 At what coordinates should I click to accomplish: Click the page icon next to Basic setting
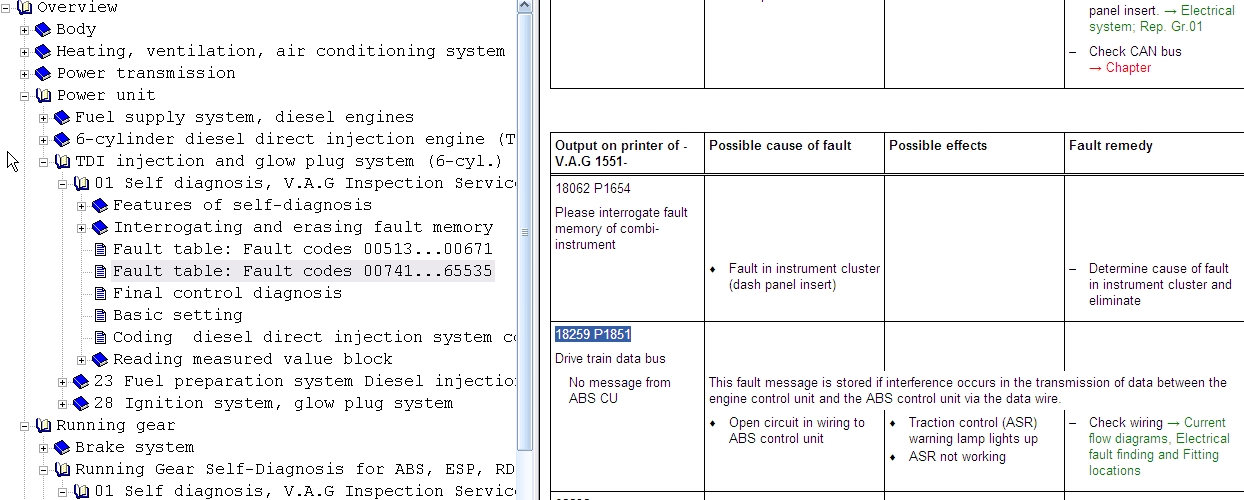coord(100,316)
